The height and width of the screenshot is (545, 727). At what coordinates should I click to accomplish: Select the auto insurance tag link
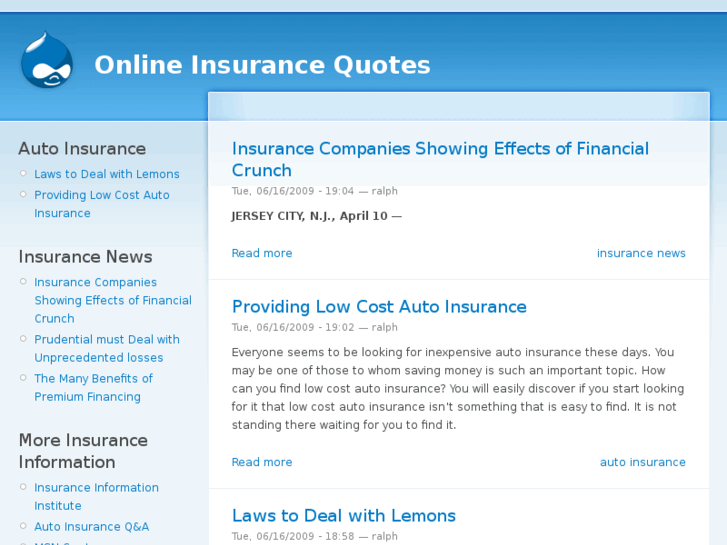[x=642, y=462]
